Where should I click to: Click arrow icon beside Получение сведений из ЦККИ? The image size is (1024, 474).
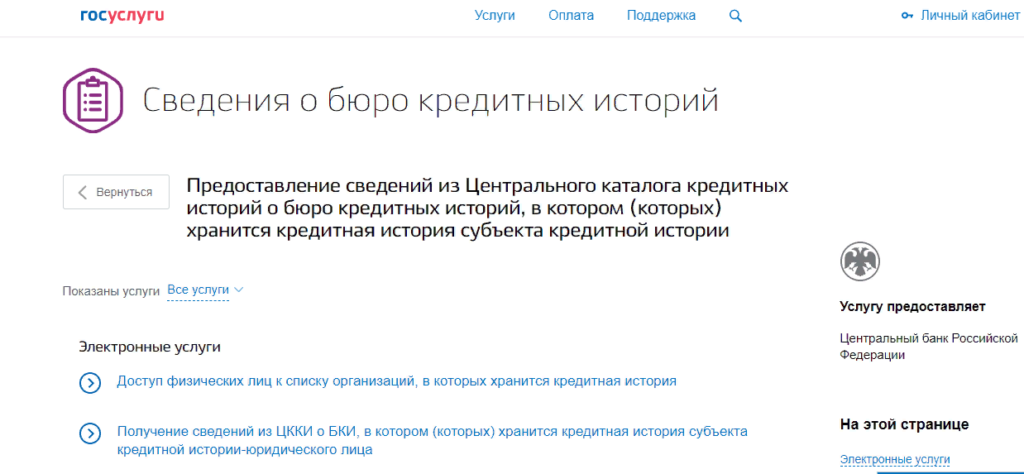pos(90,433)
